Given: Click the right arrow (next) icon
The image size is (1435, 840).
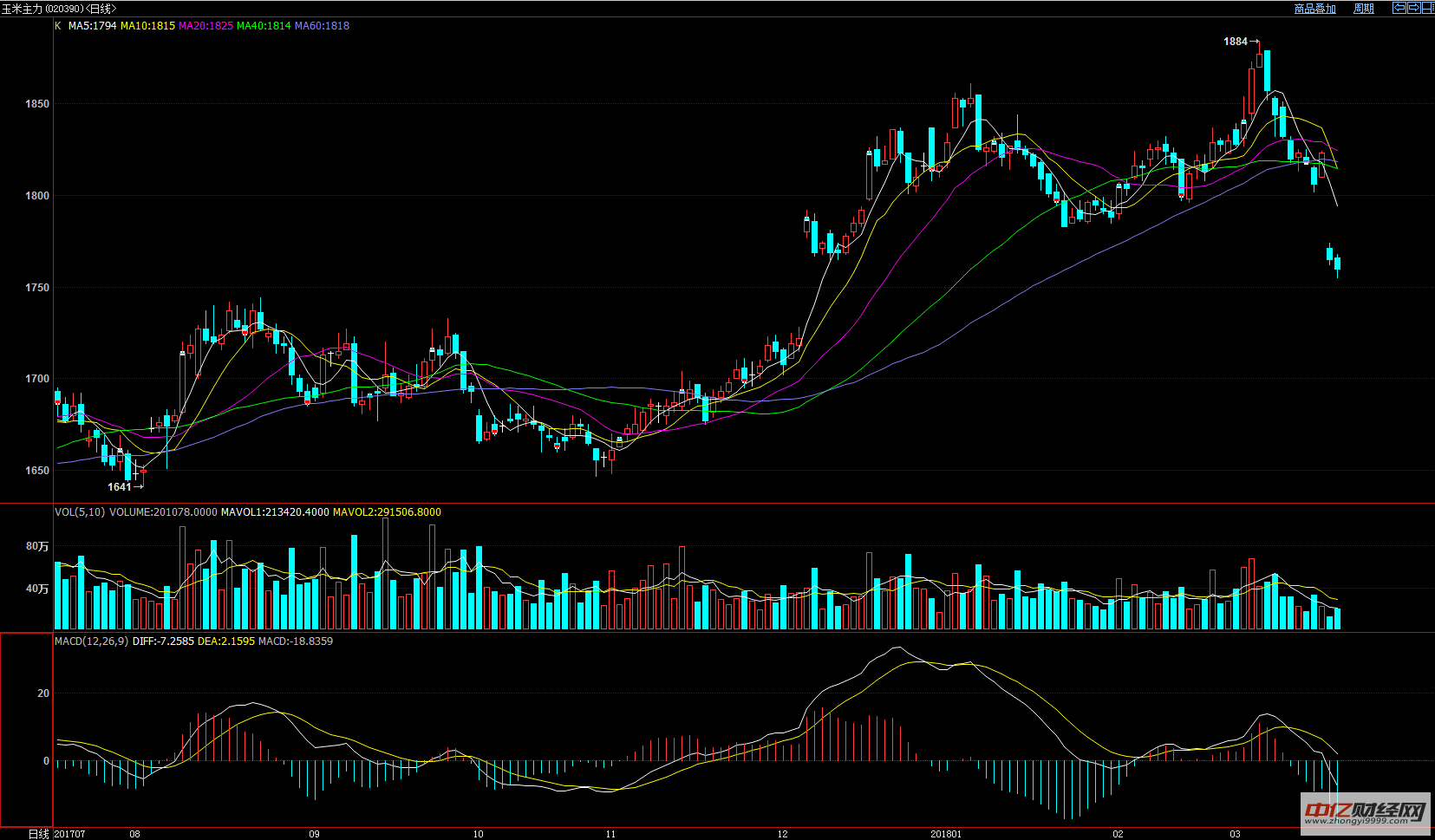Looking at the screenshot, I should pos(1413,8).
